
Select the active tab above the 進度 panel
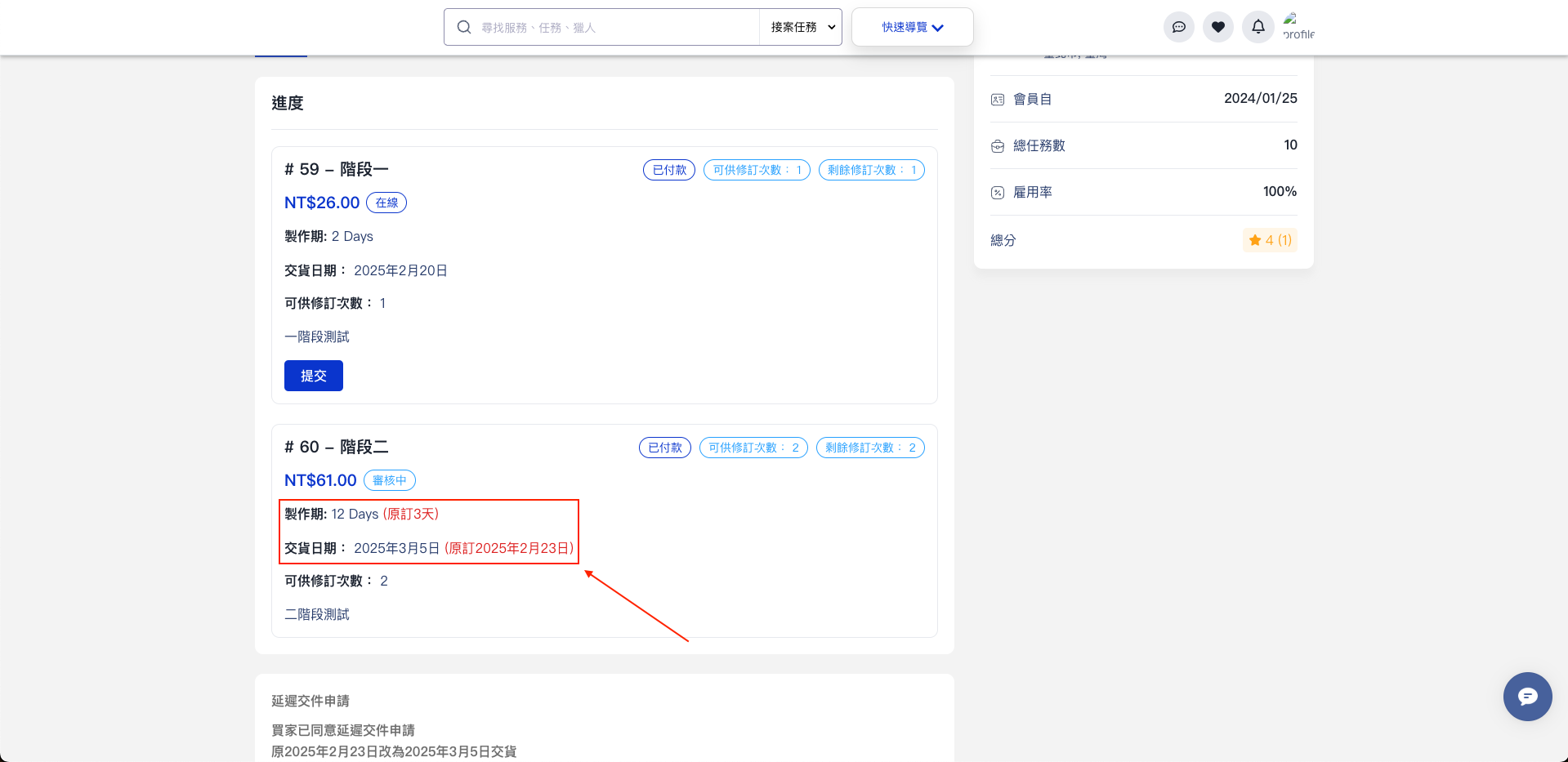[x=280, y=47]
